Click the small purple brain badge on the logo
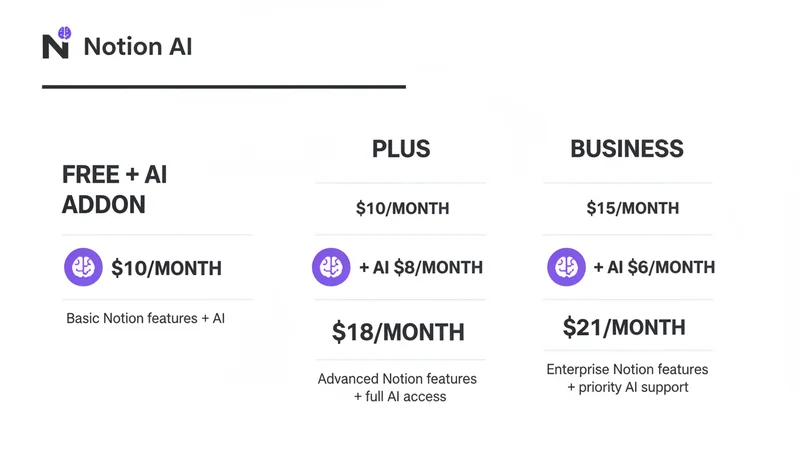 [65, 33]
